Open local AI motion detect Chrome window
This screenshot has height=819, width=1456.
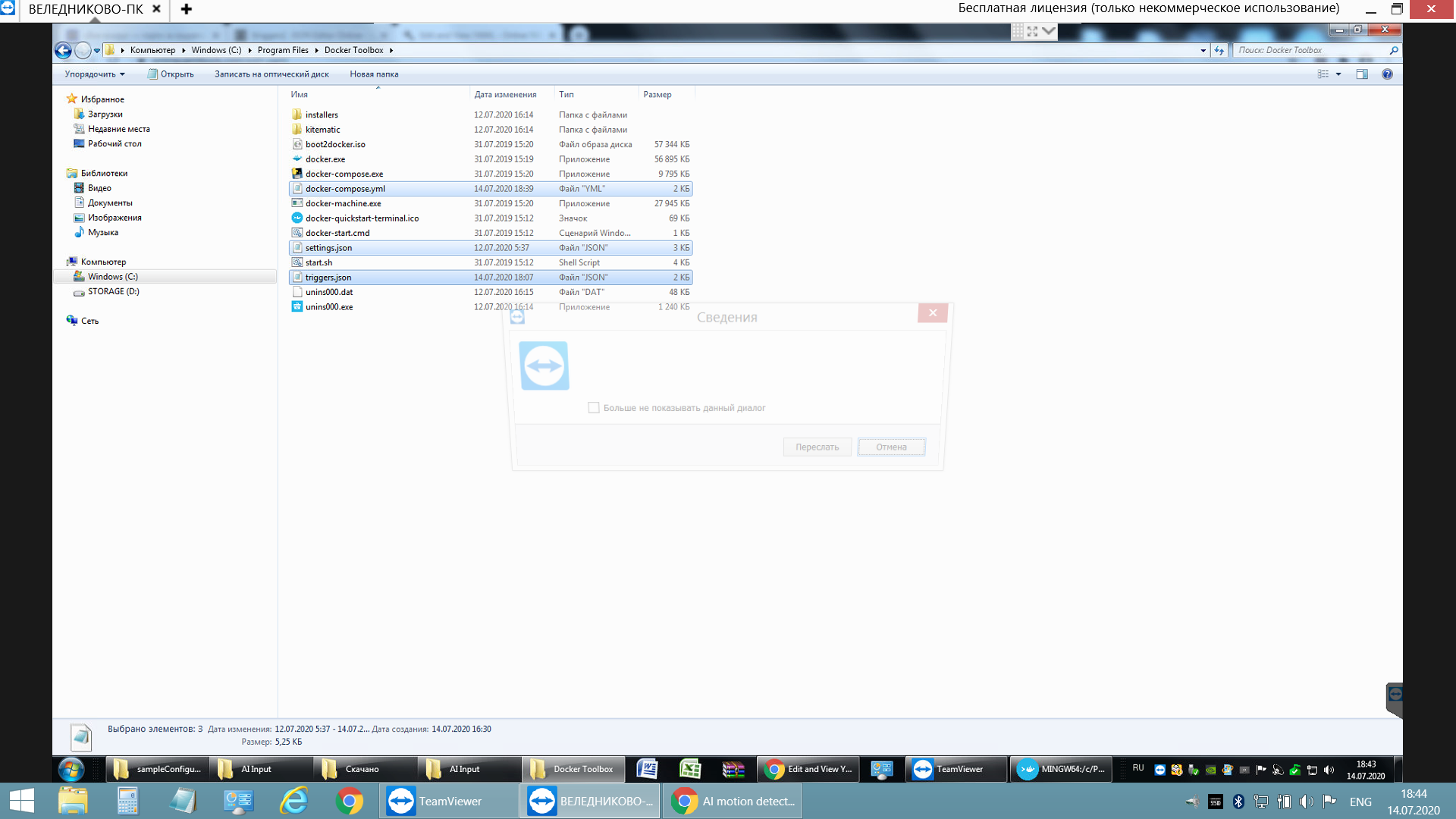733,802
